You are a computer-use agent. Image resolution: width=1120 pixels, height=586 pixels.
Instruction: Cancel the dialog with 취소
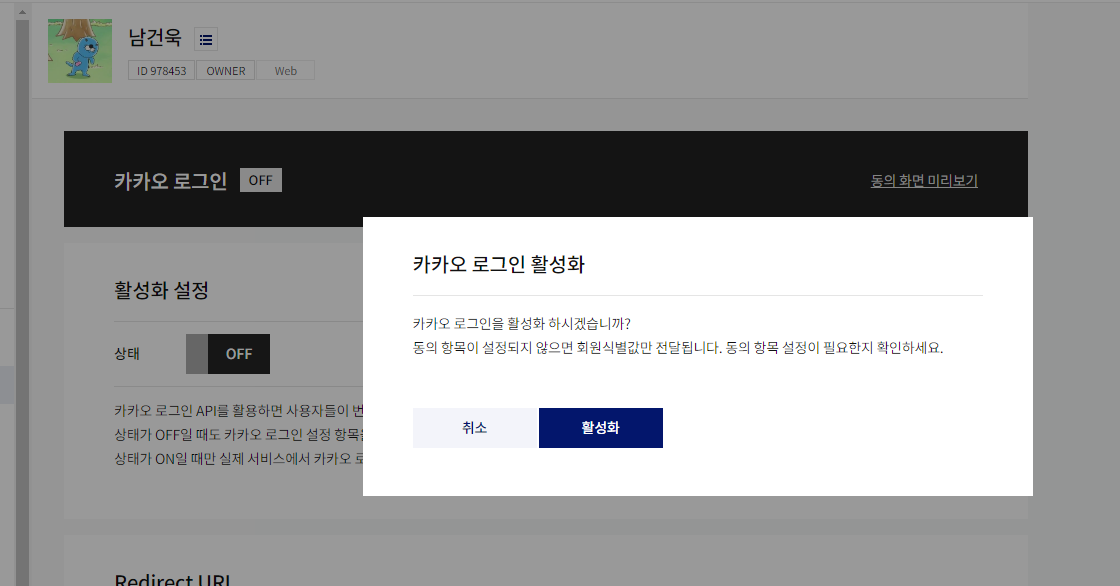475,428
